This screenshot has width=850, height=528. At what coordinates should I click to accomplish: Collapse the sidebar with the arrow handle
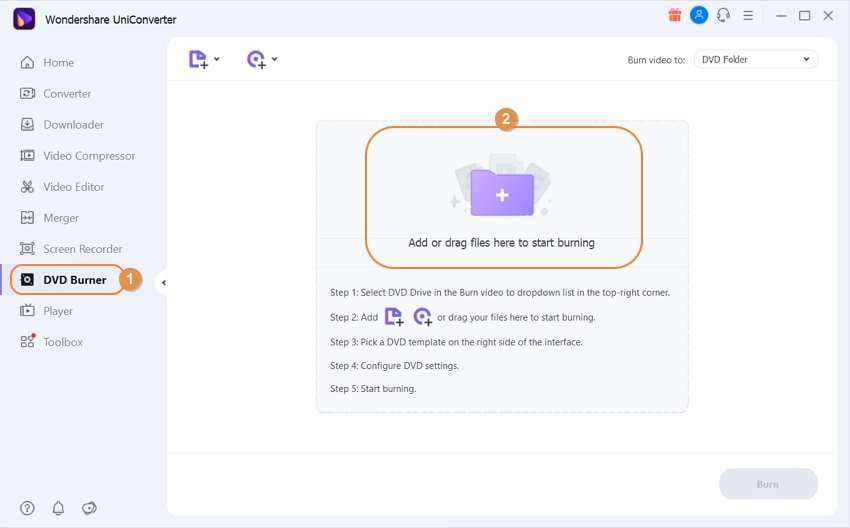pos(164,282)
